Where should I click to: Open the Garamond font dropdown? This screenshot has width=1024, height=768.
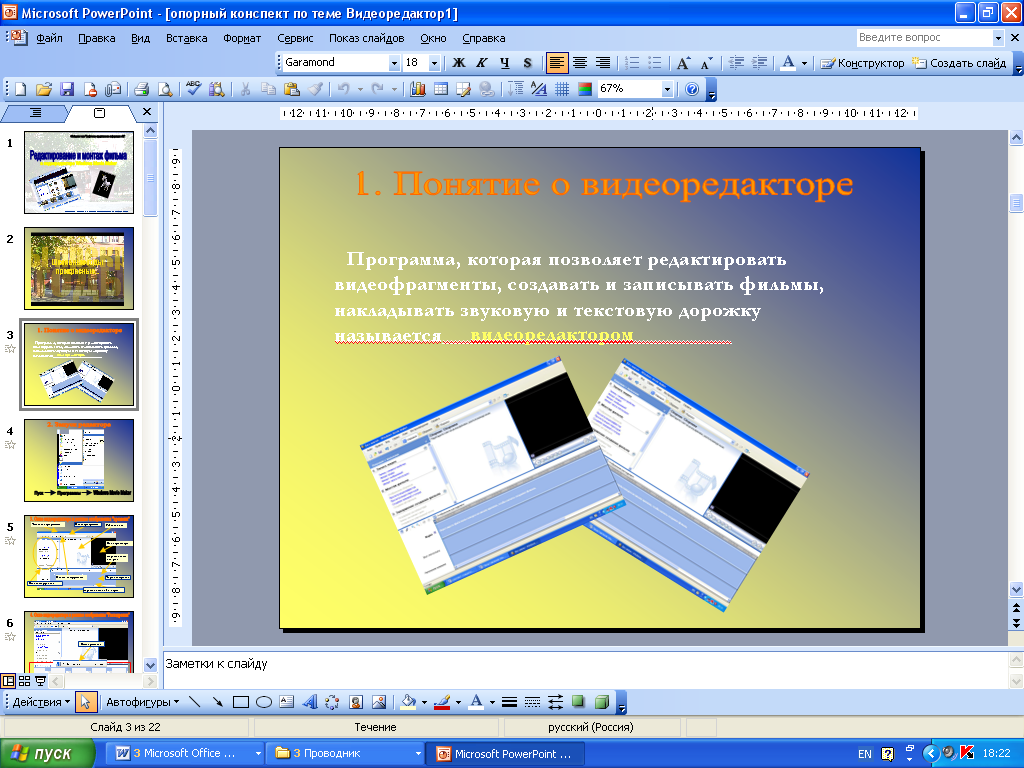pyautogui.click(x=394, y=63)
